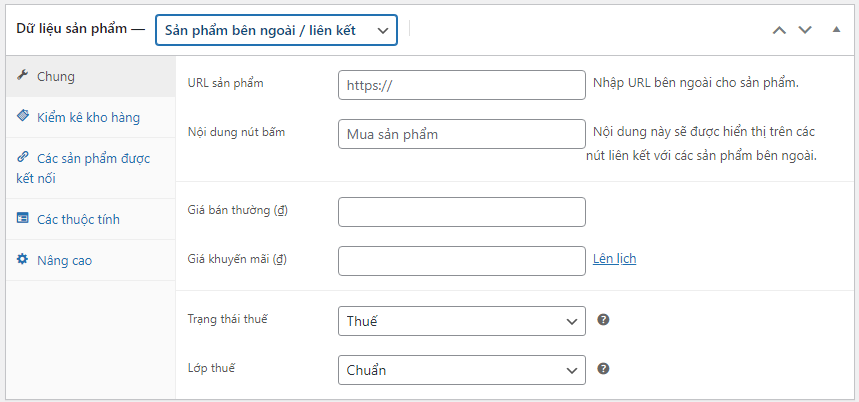Click help icon next to Lớp thuế

[x=603, y=369]
